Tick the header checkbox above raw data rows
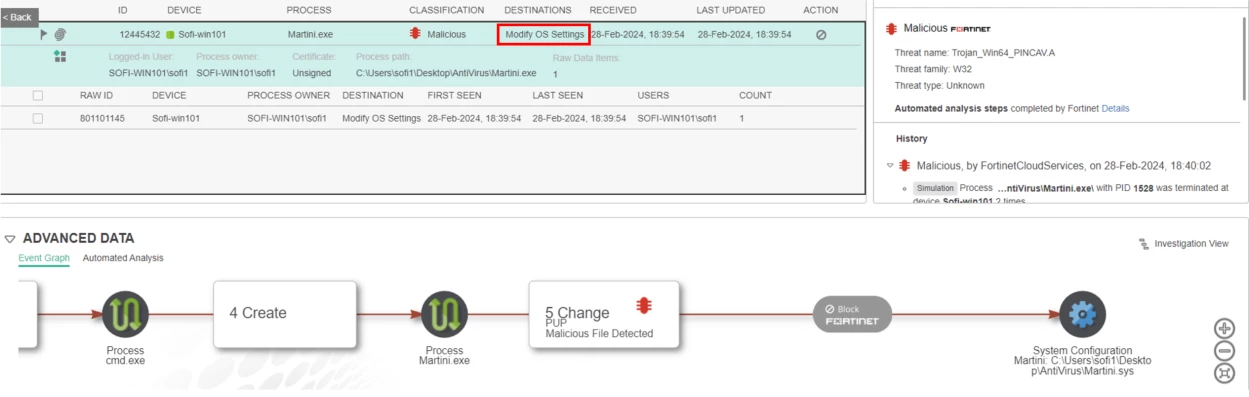This screenshot has width=1249, height=397. click(38, 96)
